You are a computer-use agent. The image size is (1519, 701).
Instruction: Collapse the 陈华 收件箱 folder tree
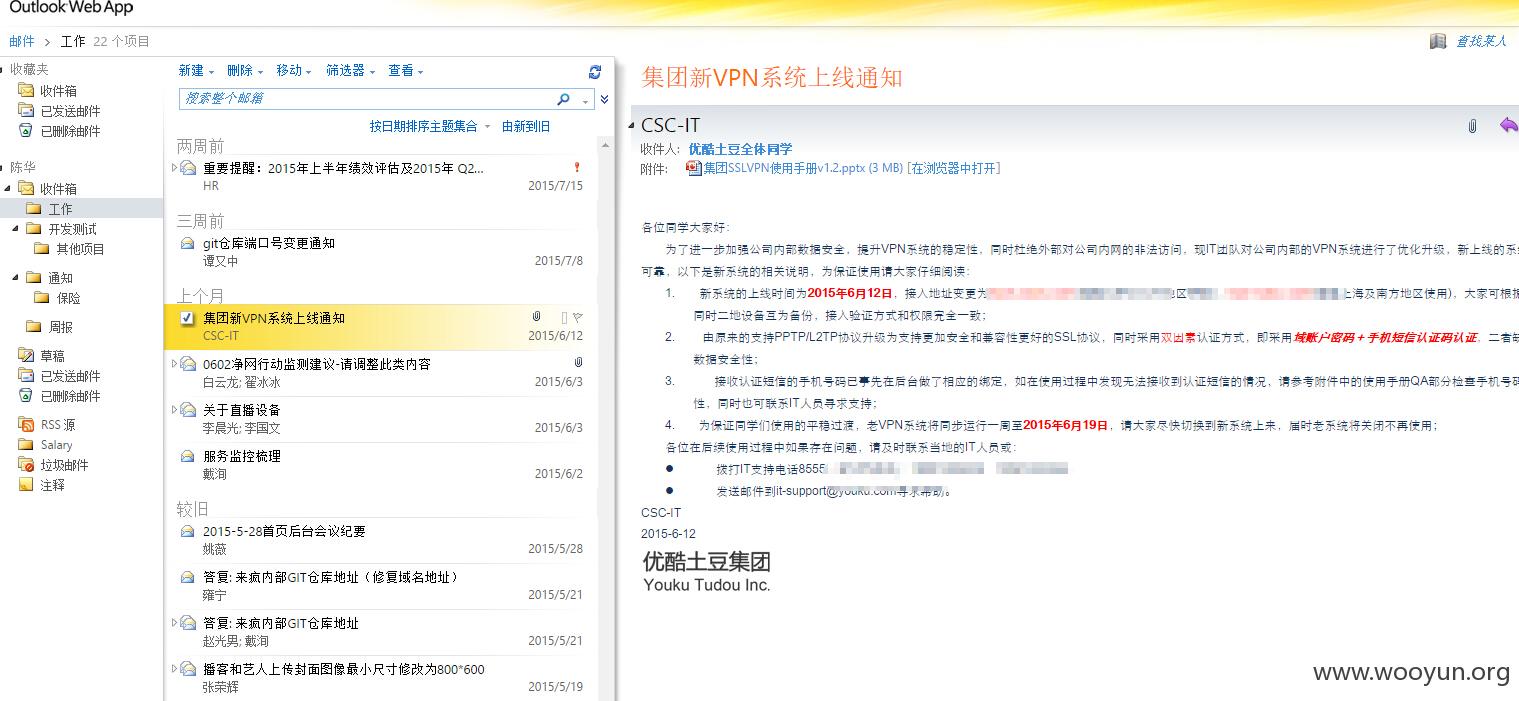pyautogui.click(x=7, y=189)
